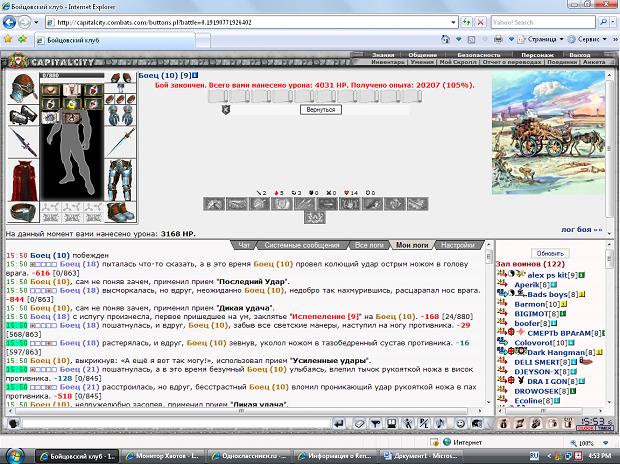Click the earrings equipment slot
Viewport: 620px width, 464px height.
click(x=121, y=78)
